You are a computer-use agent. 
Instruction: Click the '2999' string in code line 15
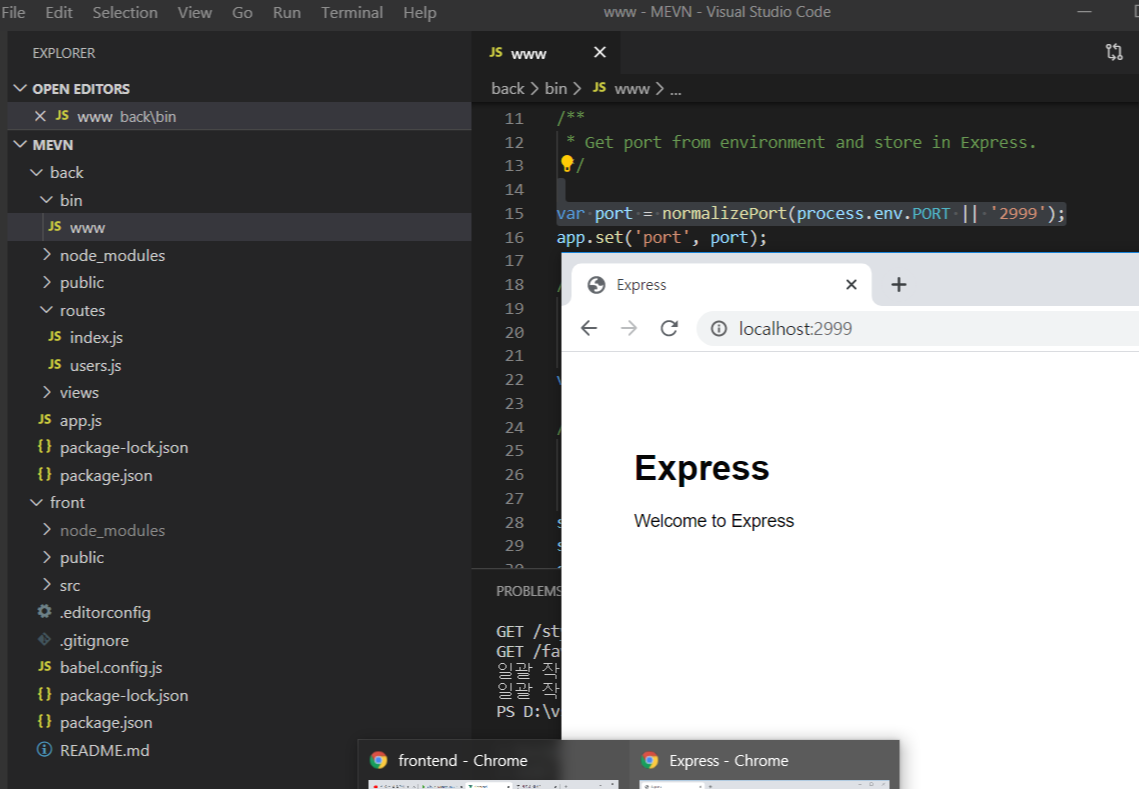point(1018,214)
